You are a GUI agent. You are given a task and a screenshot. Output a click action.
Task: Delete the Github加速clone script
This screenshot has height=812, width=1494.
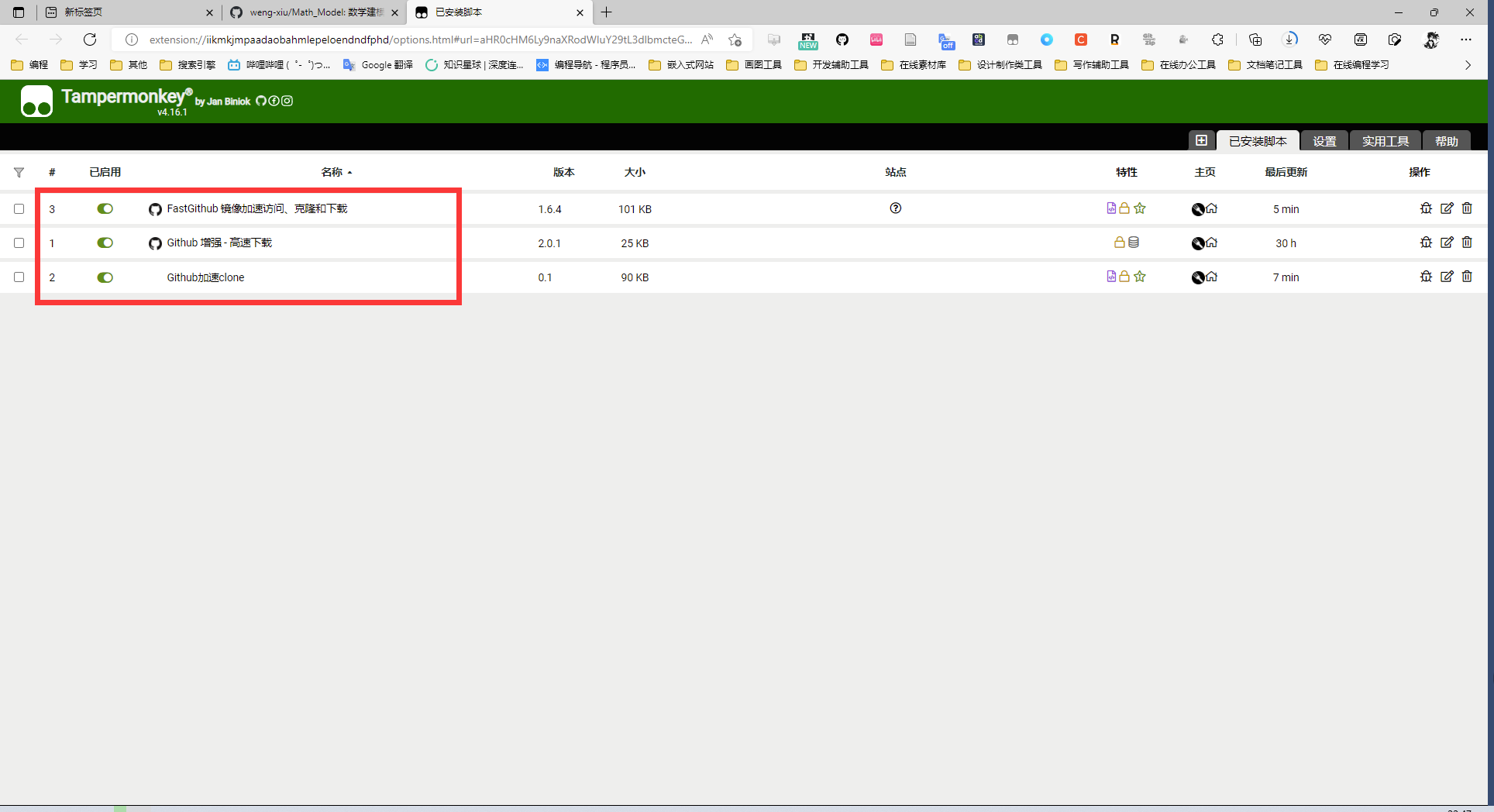pos(1467,277)
